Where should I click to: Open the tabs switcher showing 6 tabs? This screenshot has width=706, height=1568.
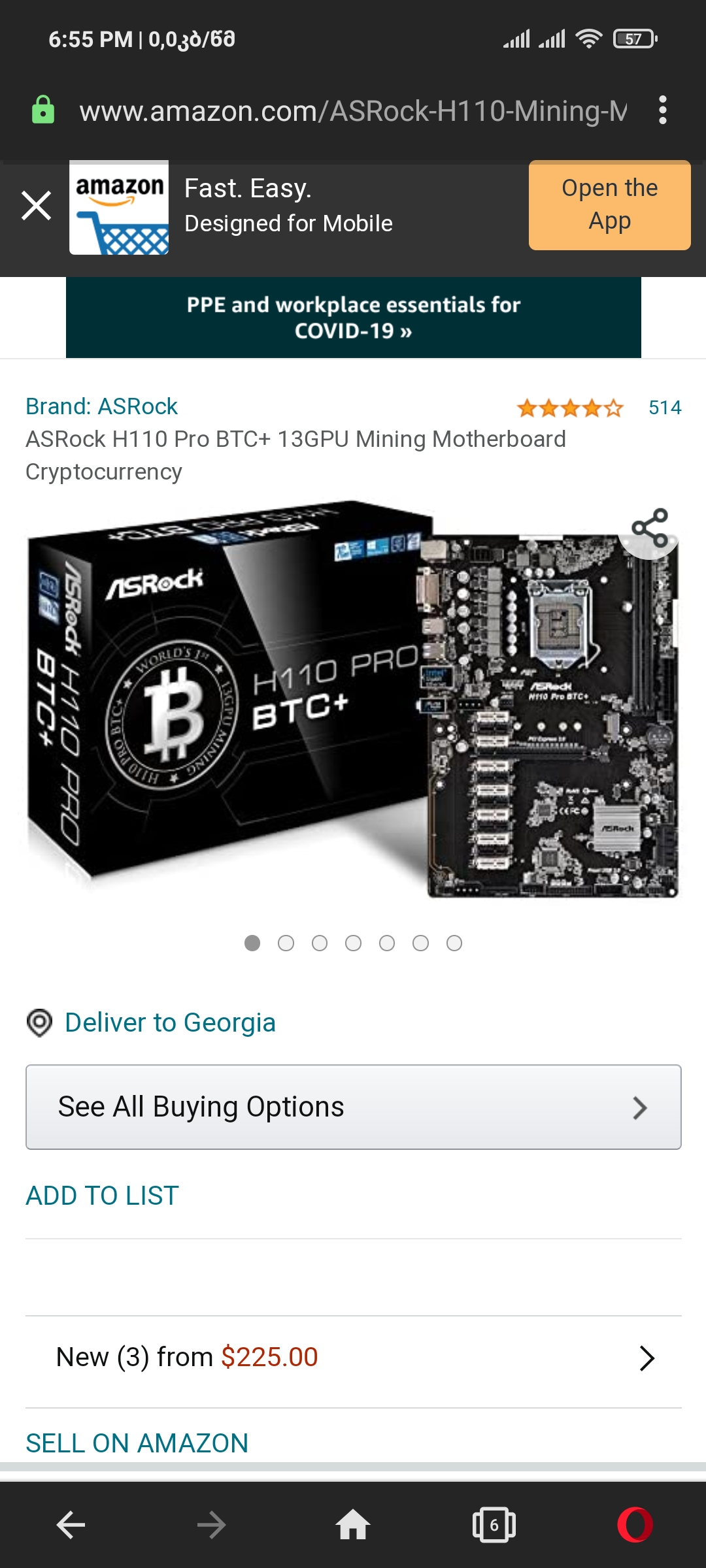tap(494, 1526)
